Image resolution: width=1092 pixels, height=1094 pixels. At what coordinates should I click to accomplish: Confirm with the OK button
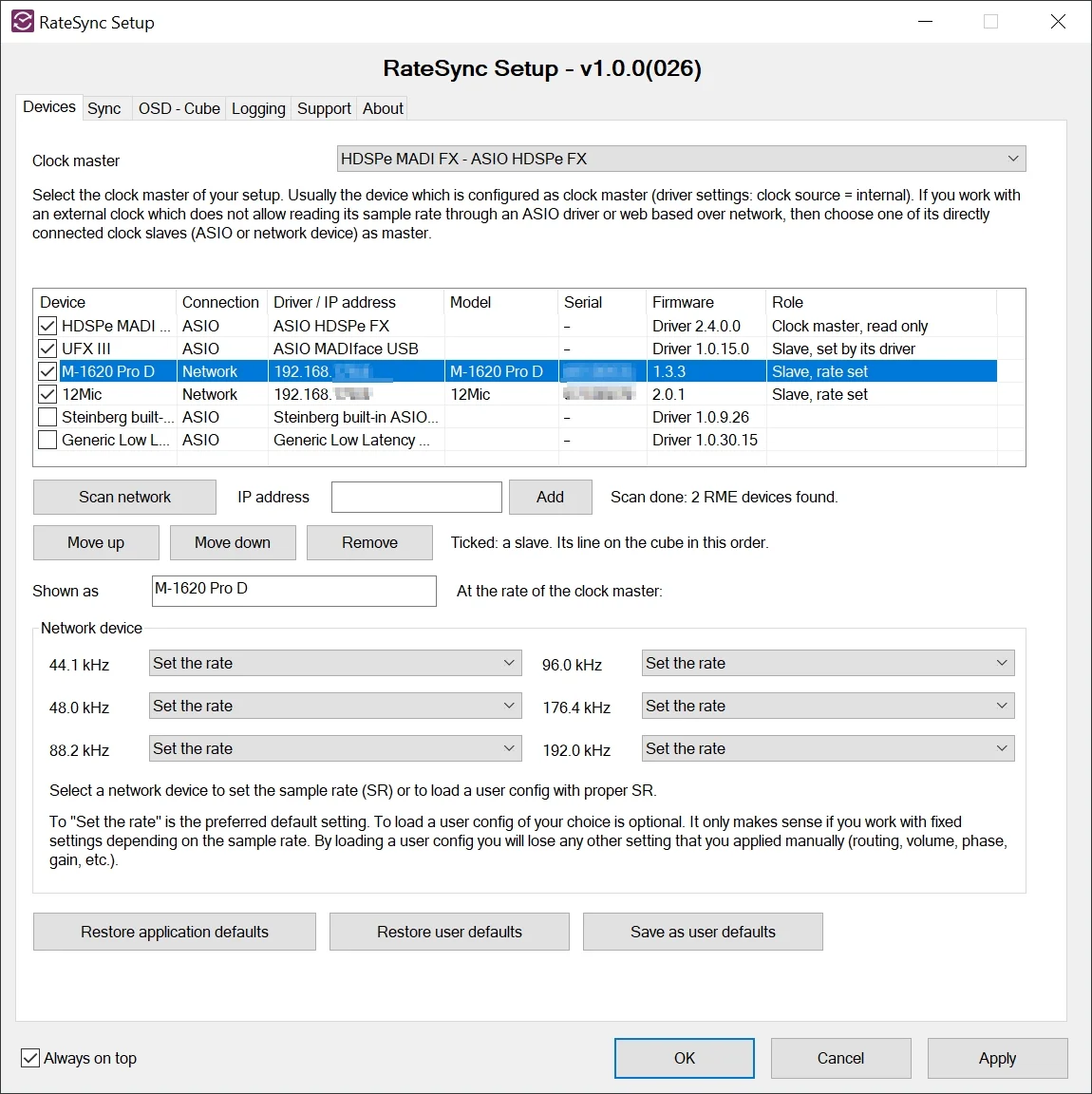(x=685, y=1058)
